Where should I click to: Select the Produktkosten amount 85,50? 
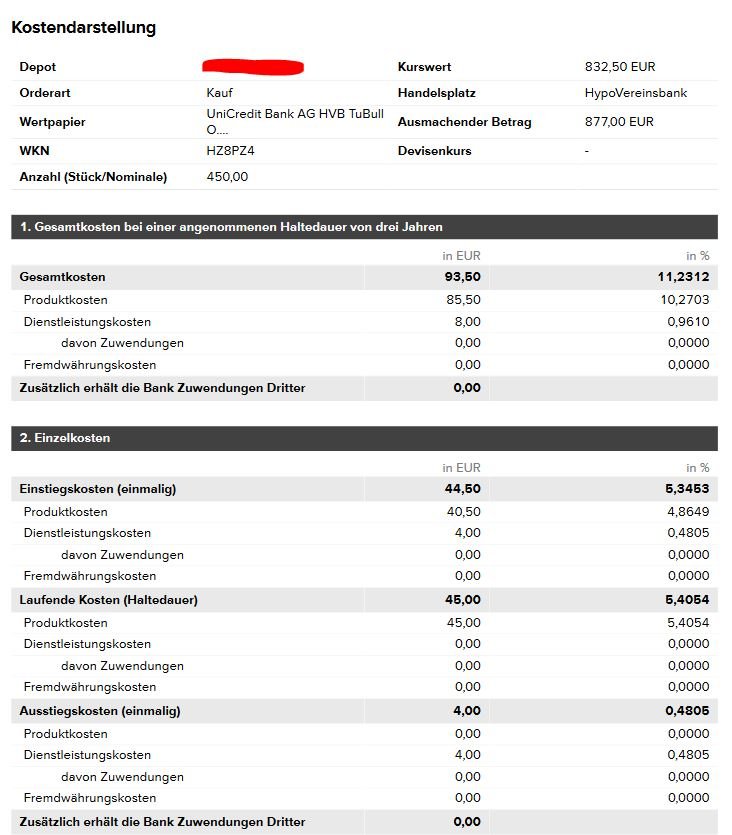(x=463, y=300)
